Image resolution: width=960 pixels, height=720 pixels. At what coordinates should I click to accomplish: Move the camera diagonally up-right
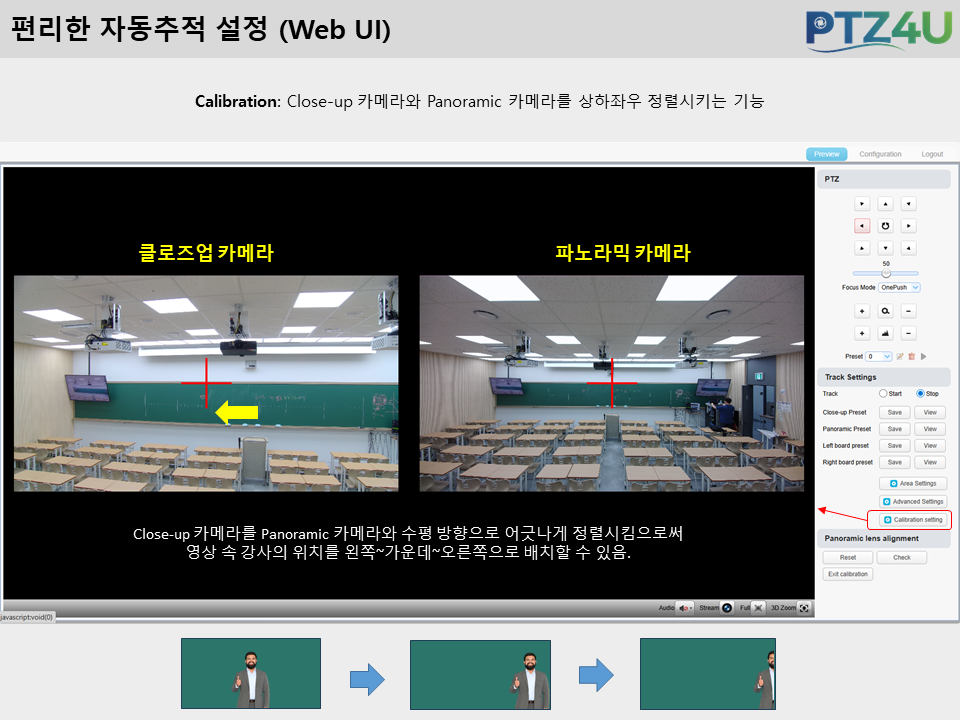[x=909, y=204]
